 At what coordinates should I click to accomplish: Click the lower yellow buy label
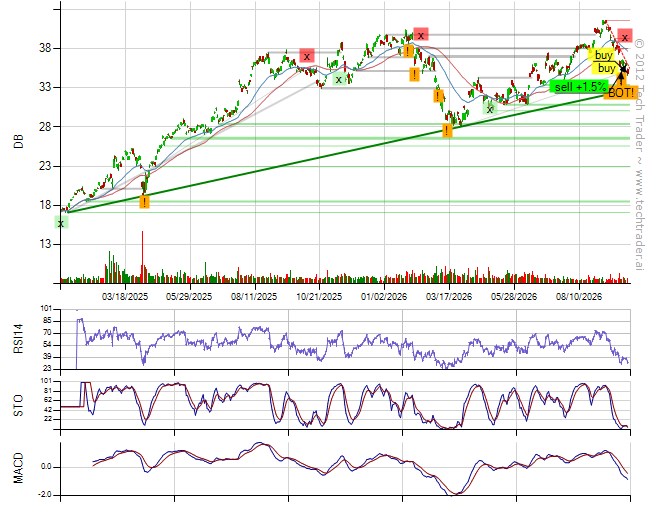pos(606,68)
